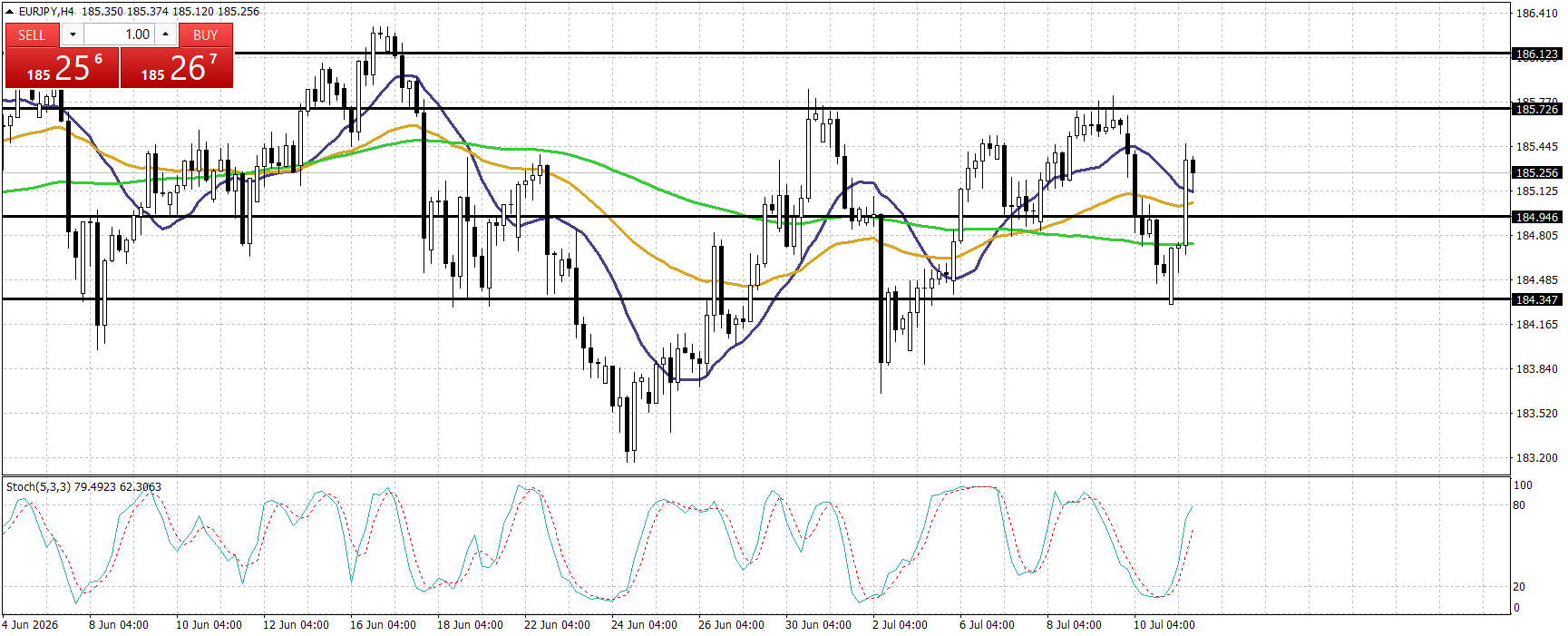Click the 24 Jun 04:00 time label
The image size is (1568, 636).
point(644,625)
